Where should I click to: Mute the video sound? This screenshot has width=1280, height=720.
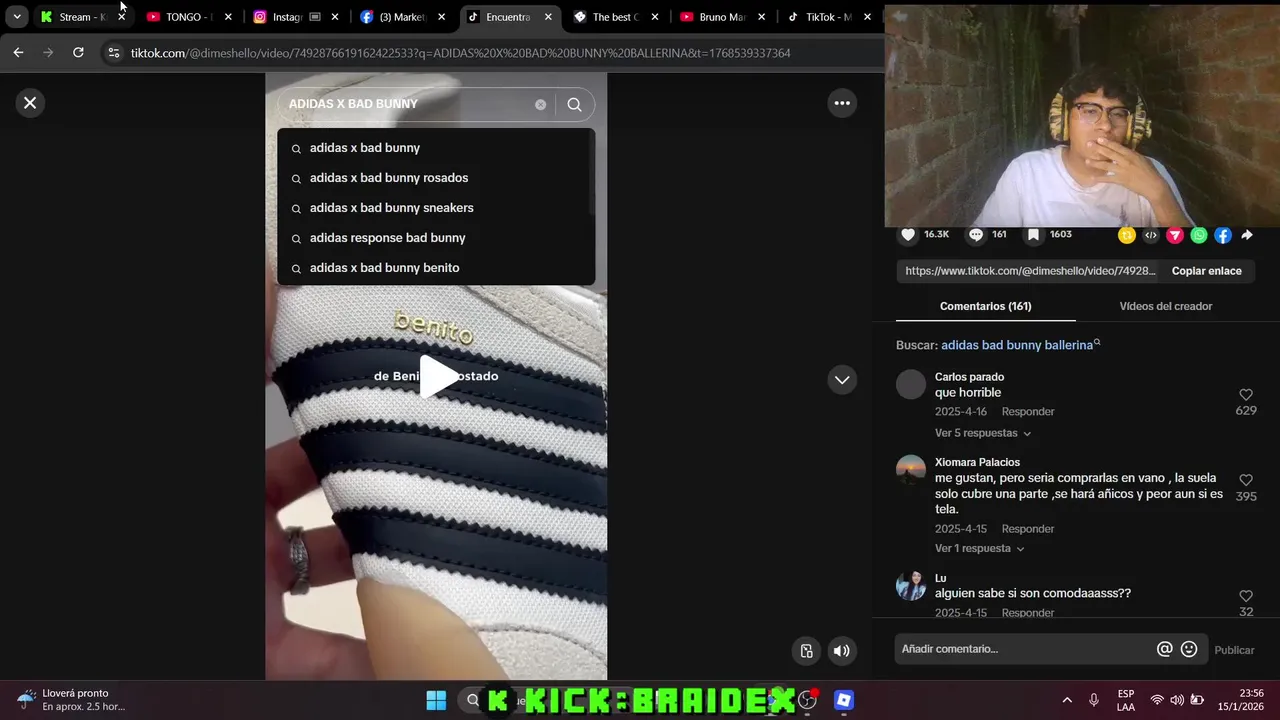[842, 651]
